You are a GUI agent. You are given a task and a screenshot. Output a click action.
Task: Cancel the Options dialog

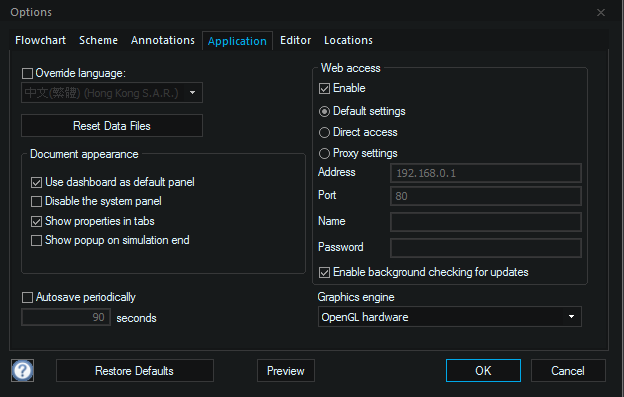(568, 371)
